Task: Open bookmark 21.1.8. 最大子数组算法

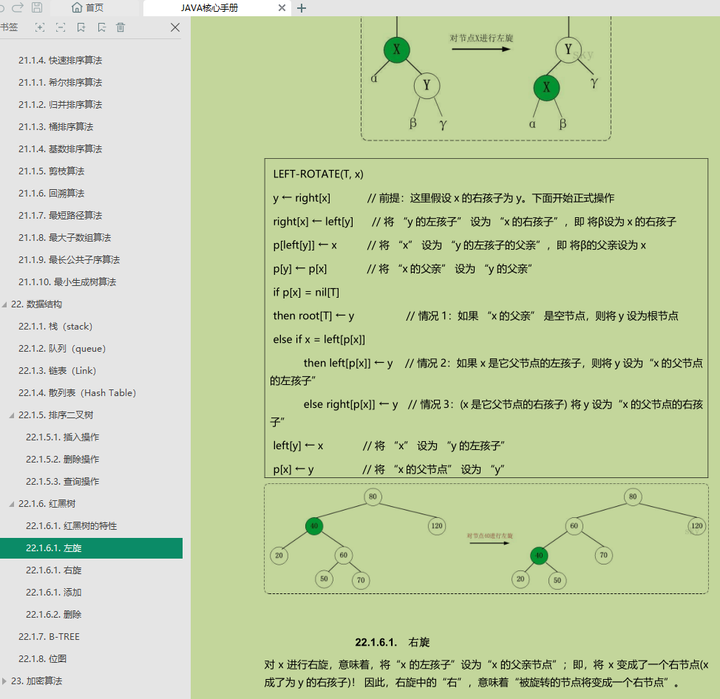Action: click(x=65, y=237)
